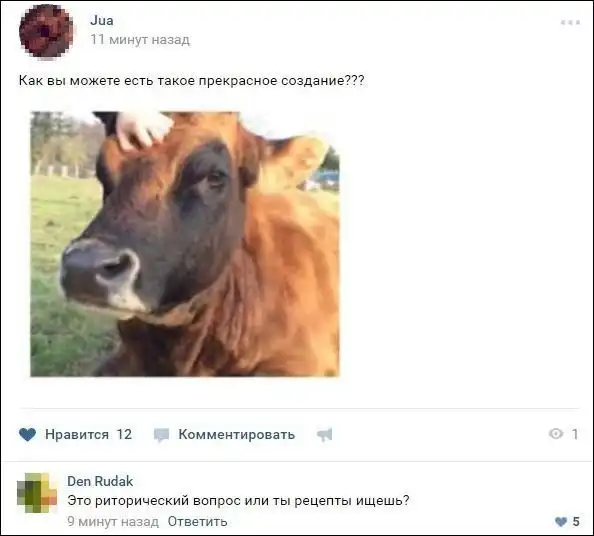The image size is (594, 536).
Task: Click the Комментировать label
Action: (237, 434)
